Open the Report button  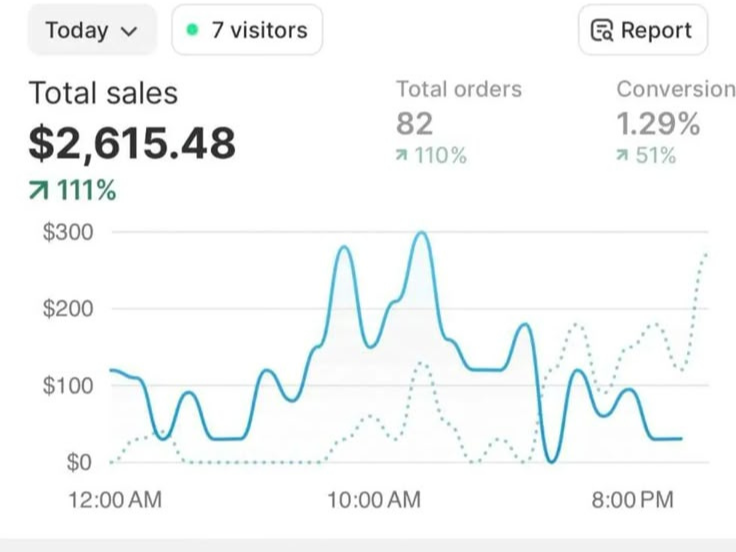click(642, 30)
